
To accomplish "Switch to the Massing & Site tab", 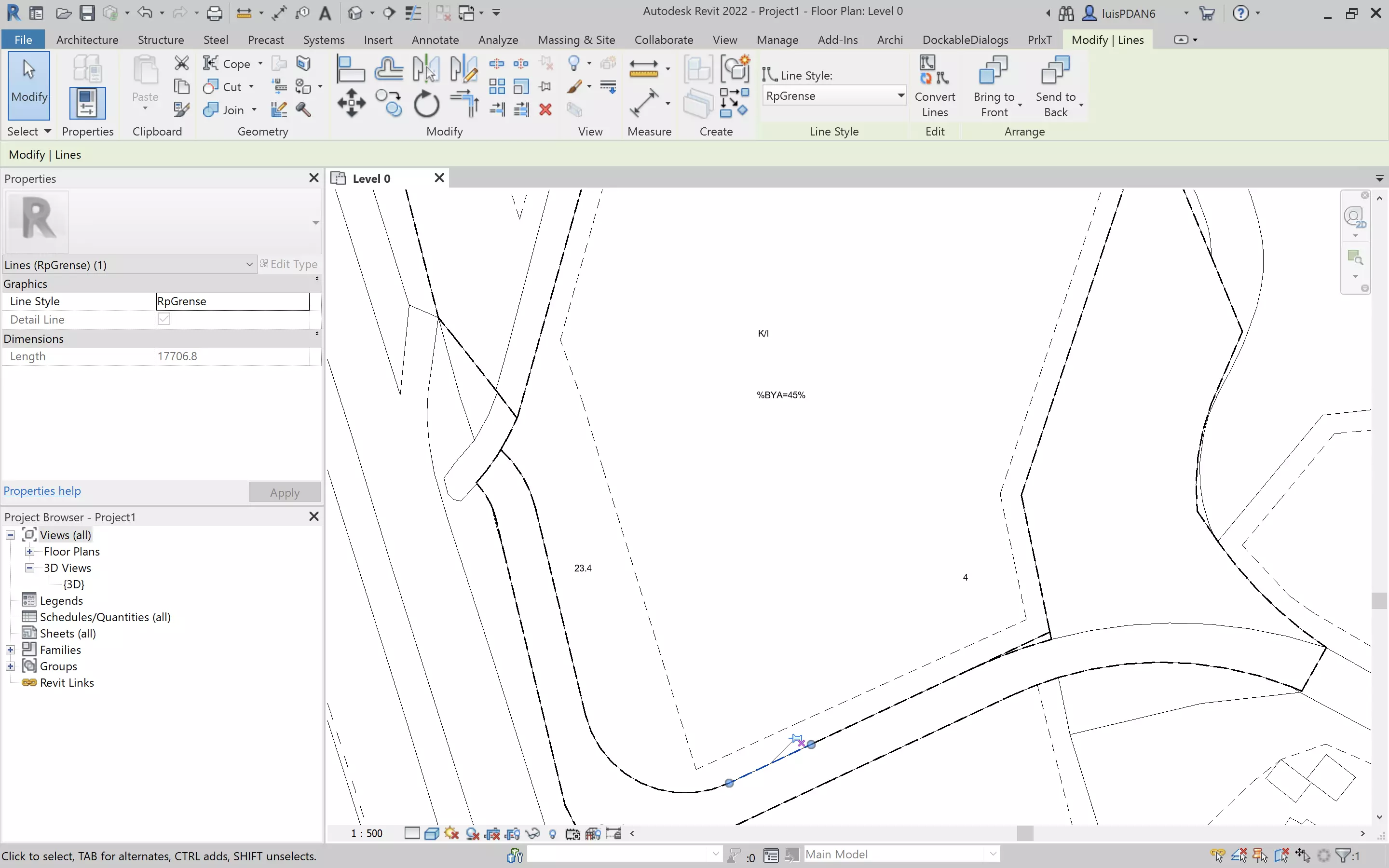I will (576, 40).
